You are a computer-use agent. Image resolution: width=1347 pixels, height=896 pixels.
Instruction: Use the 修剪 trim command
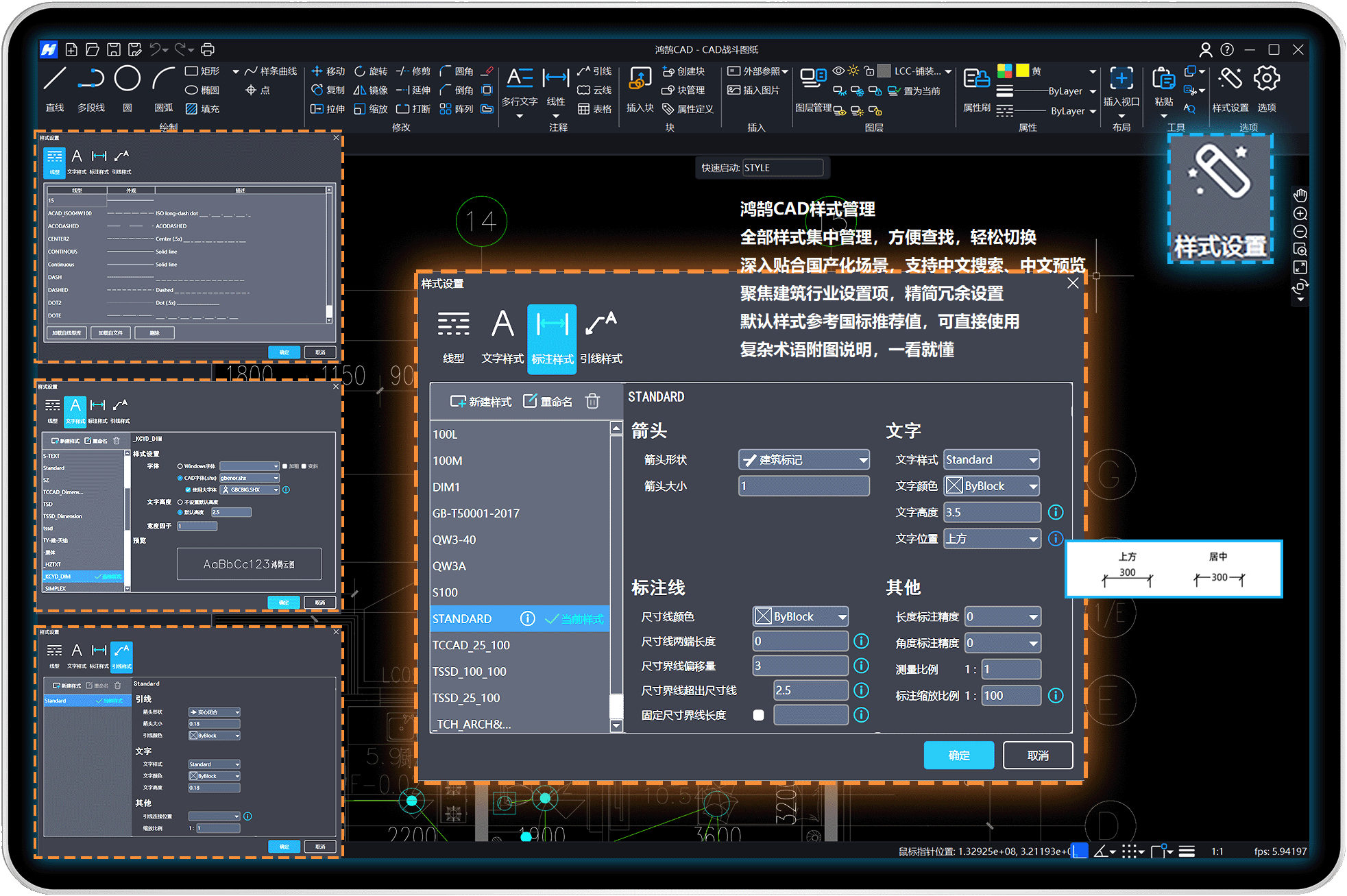pyautogui.click(x=413, y=71)
